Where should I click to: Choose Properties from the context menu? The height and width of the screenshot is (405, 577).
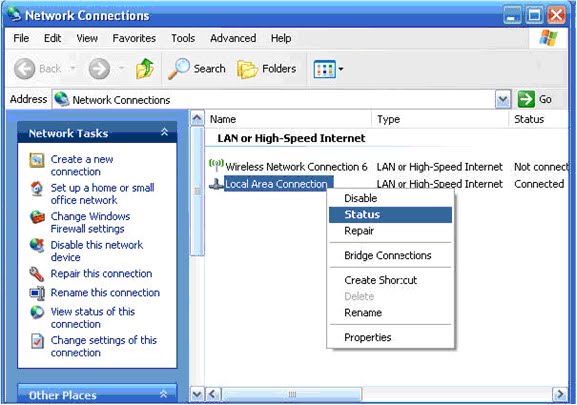coord(390,337)
